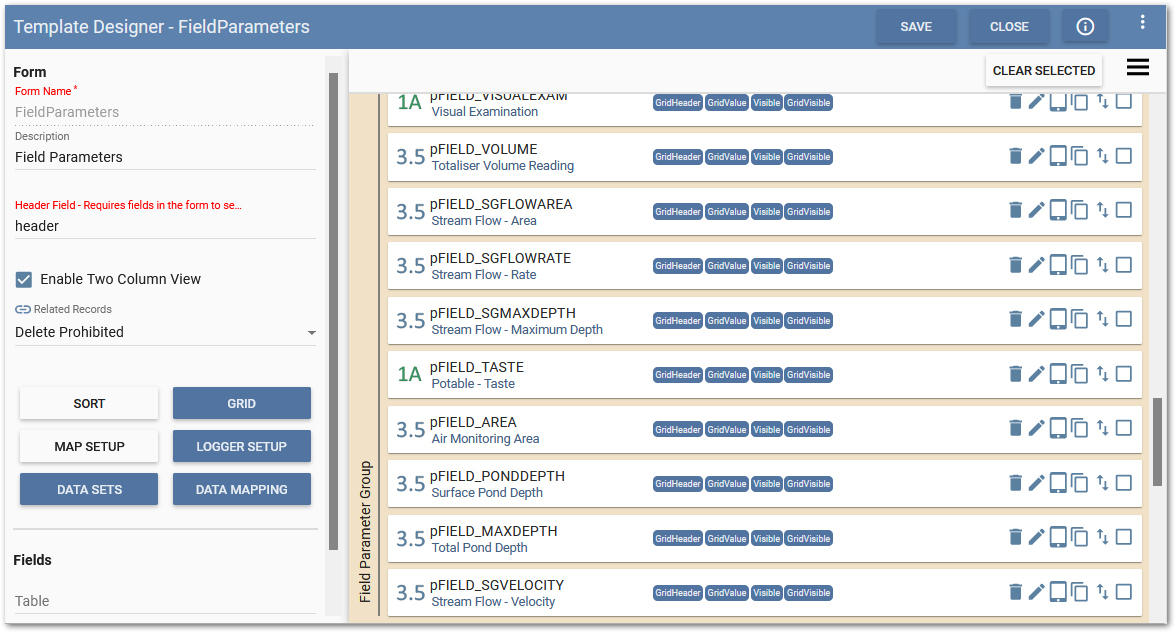The width and height of the screenshot is (1176, 633).
Task: Open tablet preview for pFIELD_SGFLOWRATE
Action: tap(1058, 265)
